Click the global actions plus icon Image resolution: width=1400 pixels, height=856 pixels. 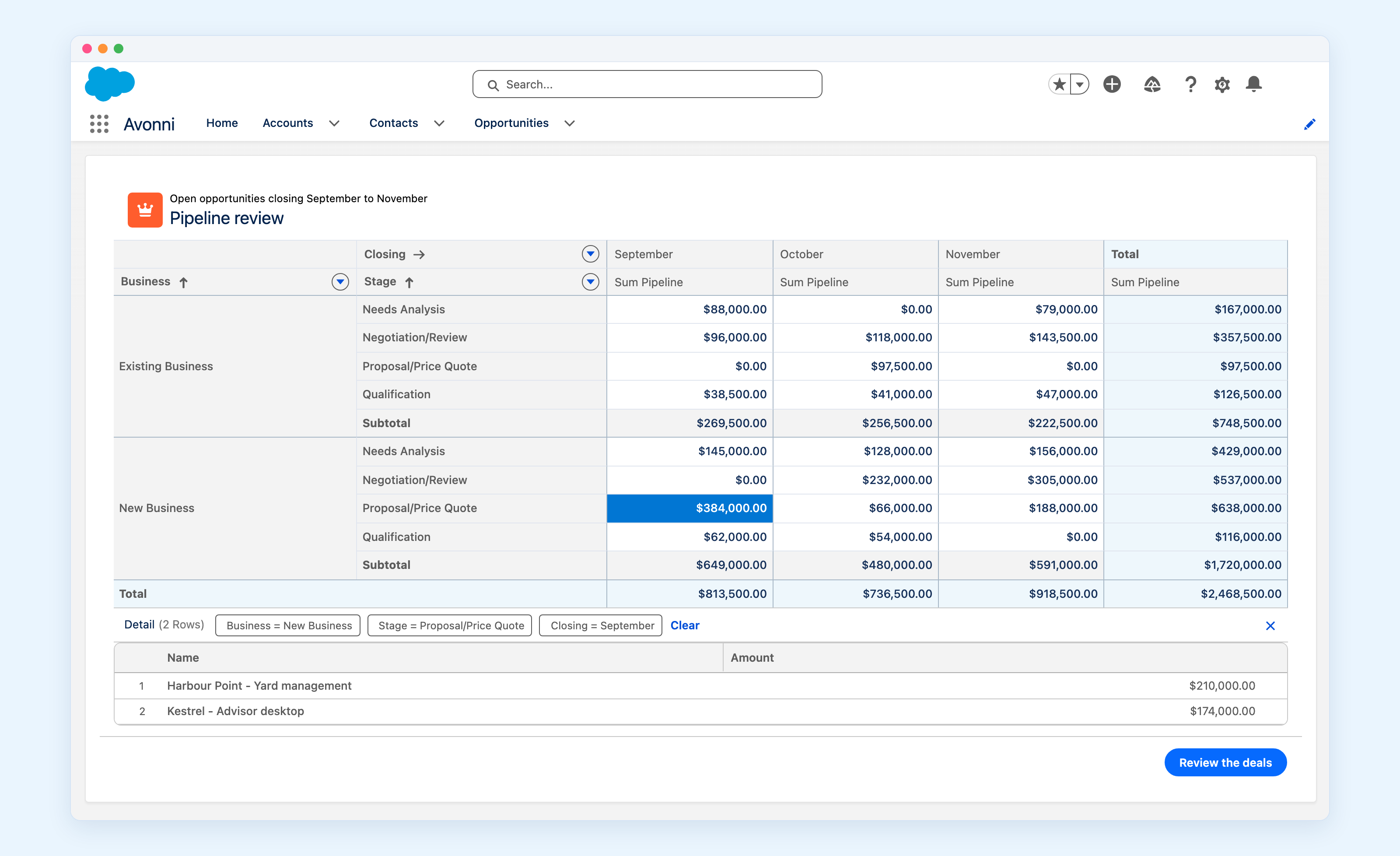(x=1112, y=84)
